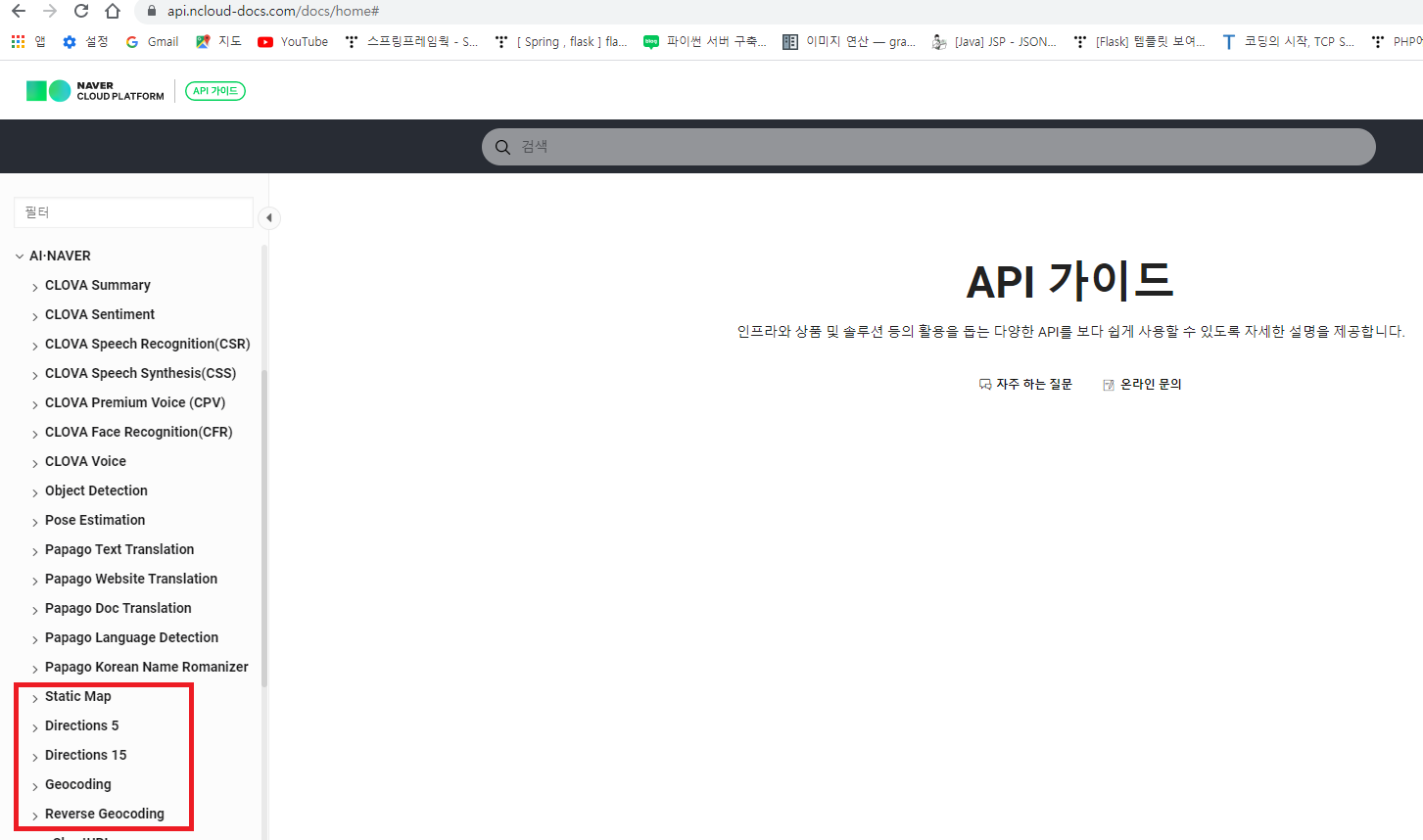
Task: Open the Directions 5 guide
Action: pyautogui.click(x=81, y=725)
